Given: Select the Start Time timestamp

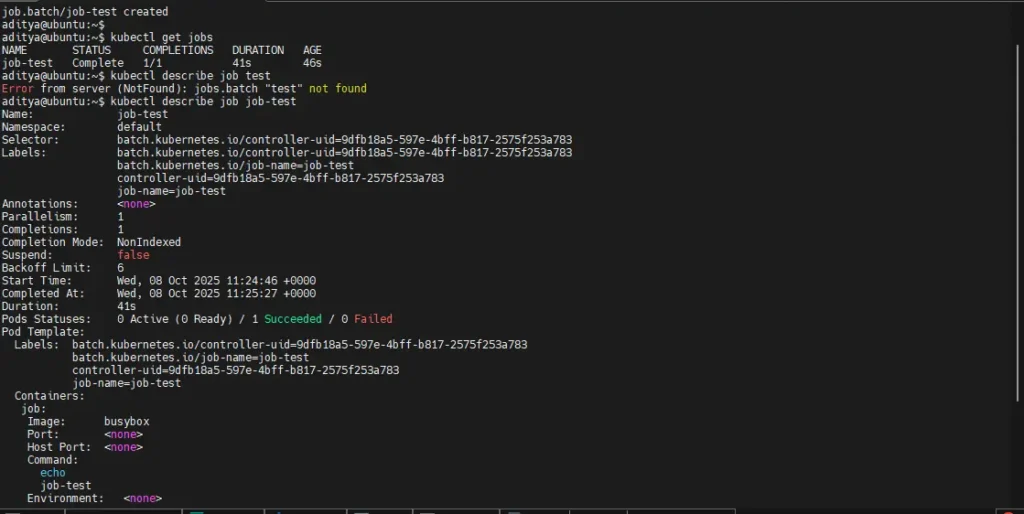Looking at the screenshot, I should [216, 281].
